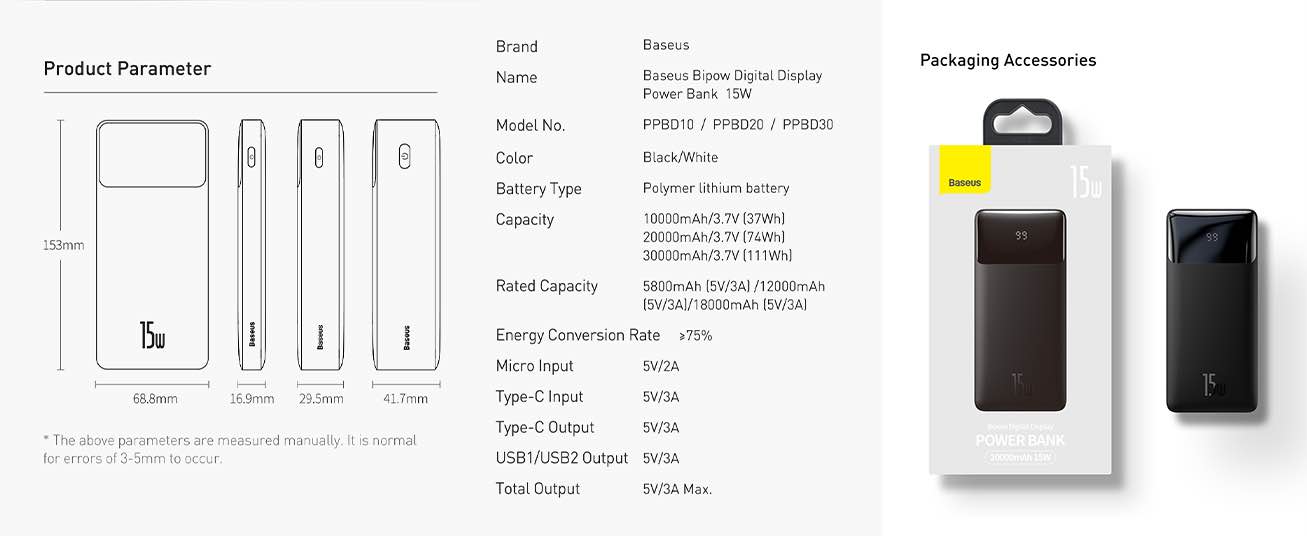Click the power button on 41.7mm side diagram
The image size is (1307, 536).
tap(405, 156)
